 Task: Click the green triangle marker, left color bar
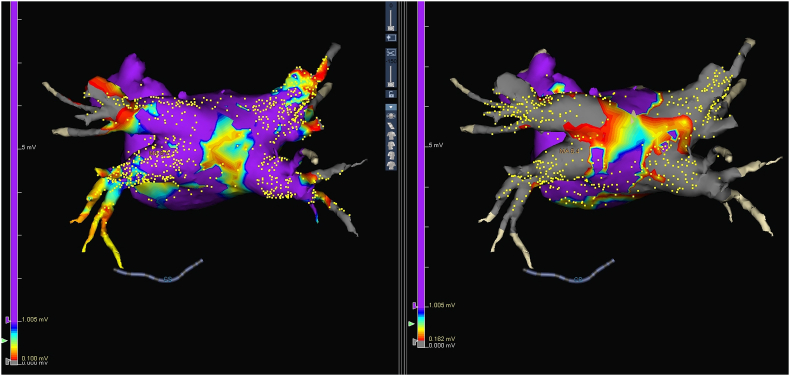(x=4, y=341)
